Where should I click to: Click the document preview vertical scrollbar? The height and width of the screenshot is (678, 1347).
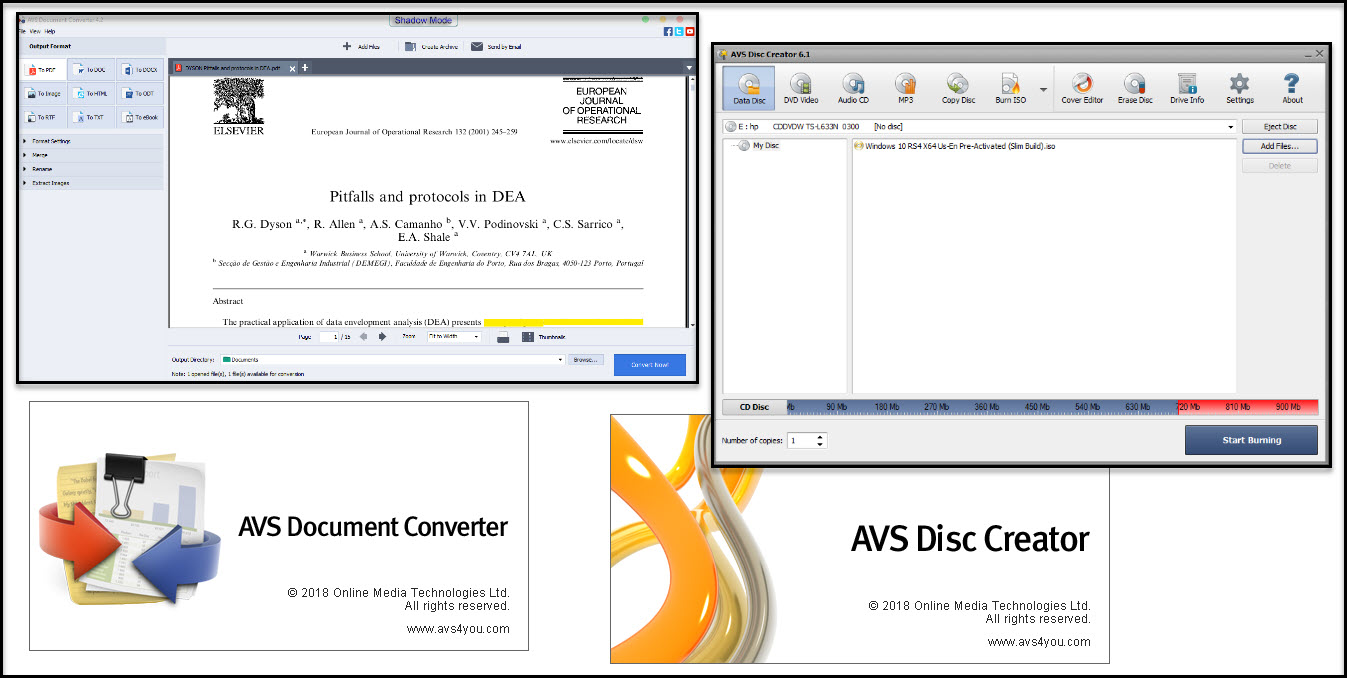pos(692,202)
